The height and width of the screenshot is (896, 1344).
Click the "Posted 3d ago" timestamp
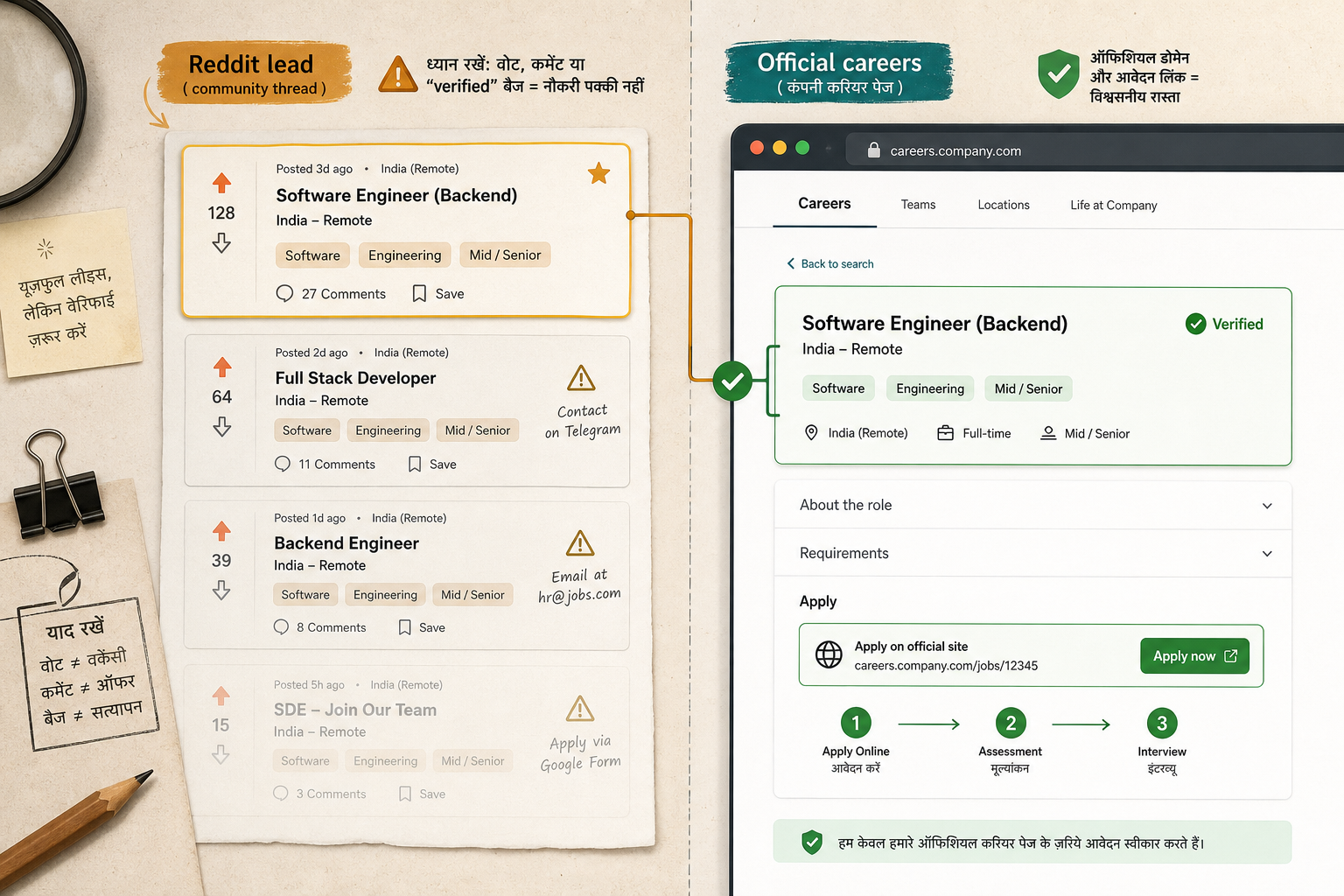[314, 169]
